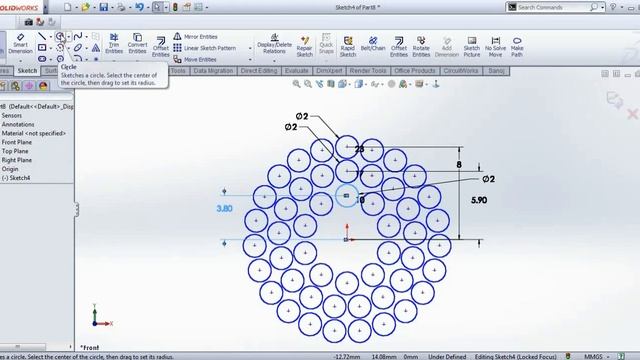The image size is (640, 360).
Task: Switch to the CircuitWorks tab
Action: click(x=460, y=71)
